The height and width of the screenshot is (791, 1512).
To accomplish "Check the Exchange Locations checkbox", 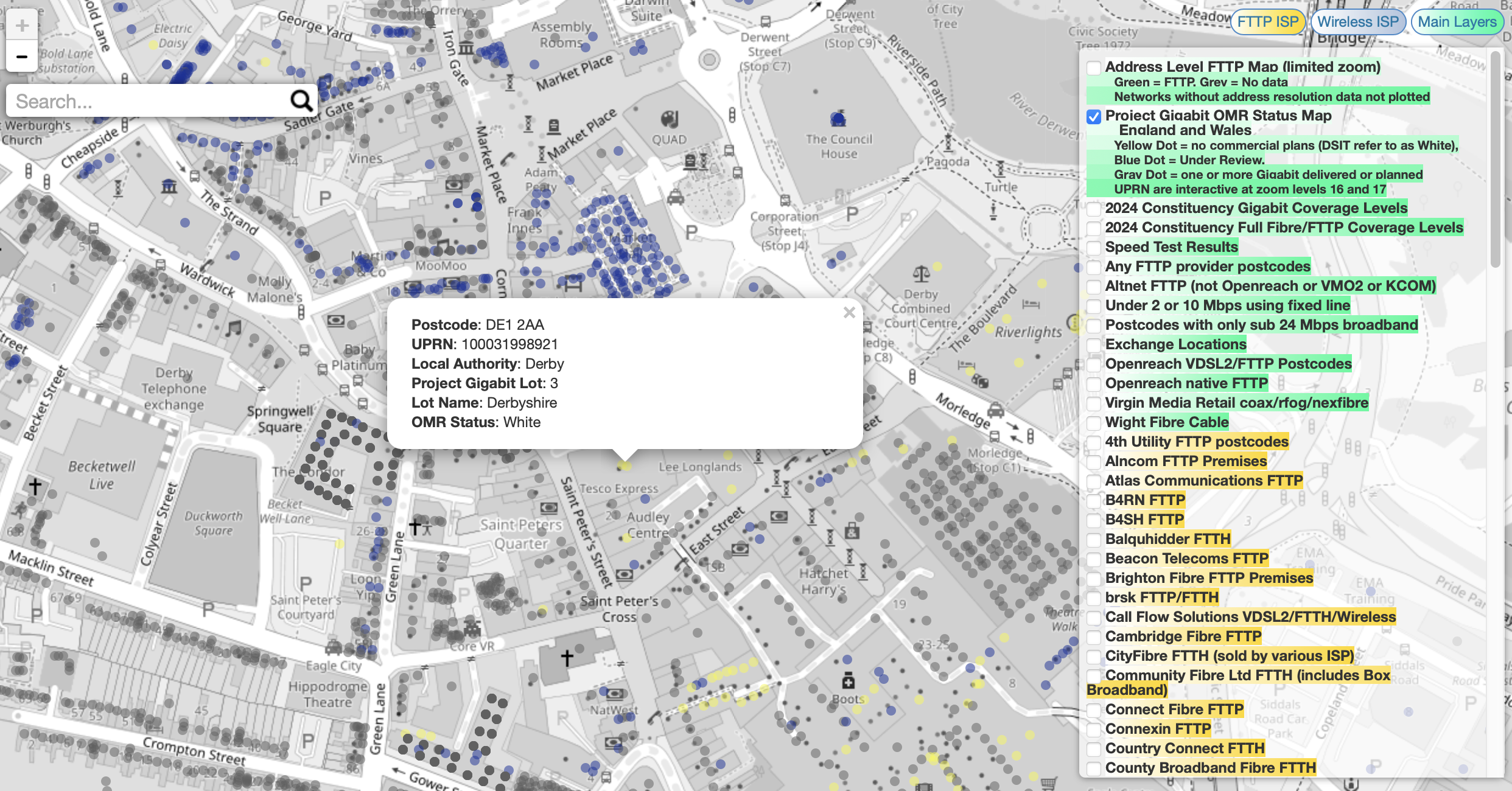I will click(x=1094, y=346).
